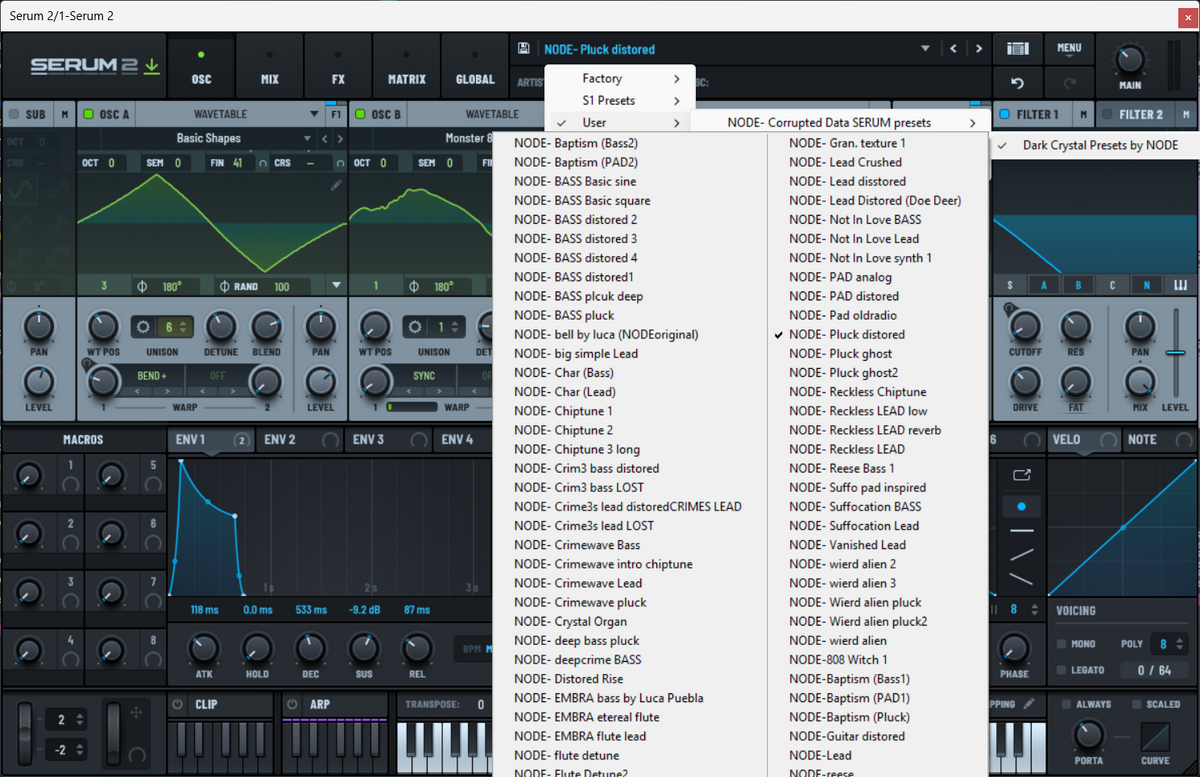
Task: Click the OSC A phase symbol icon
Action: [x=142, y=286]
